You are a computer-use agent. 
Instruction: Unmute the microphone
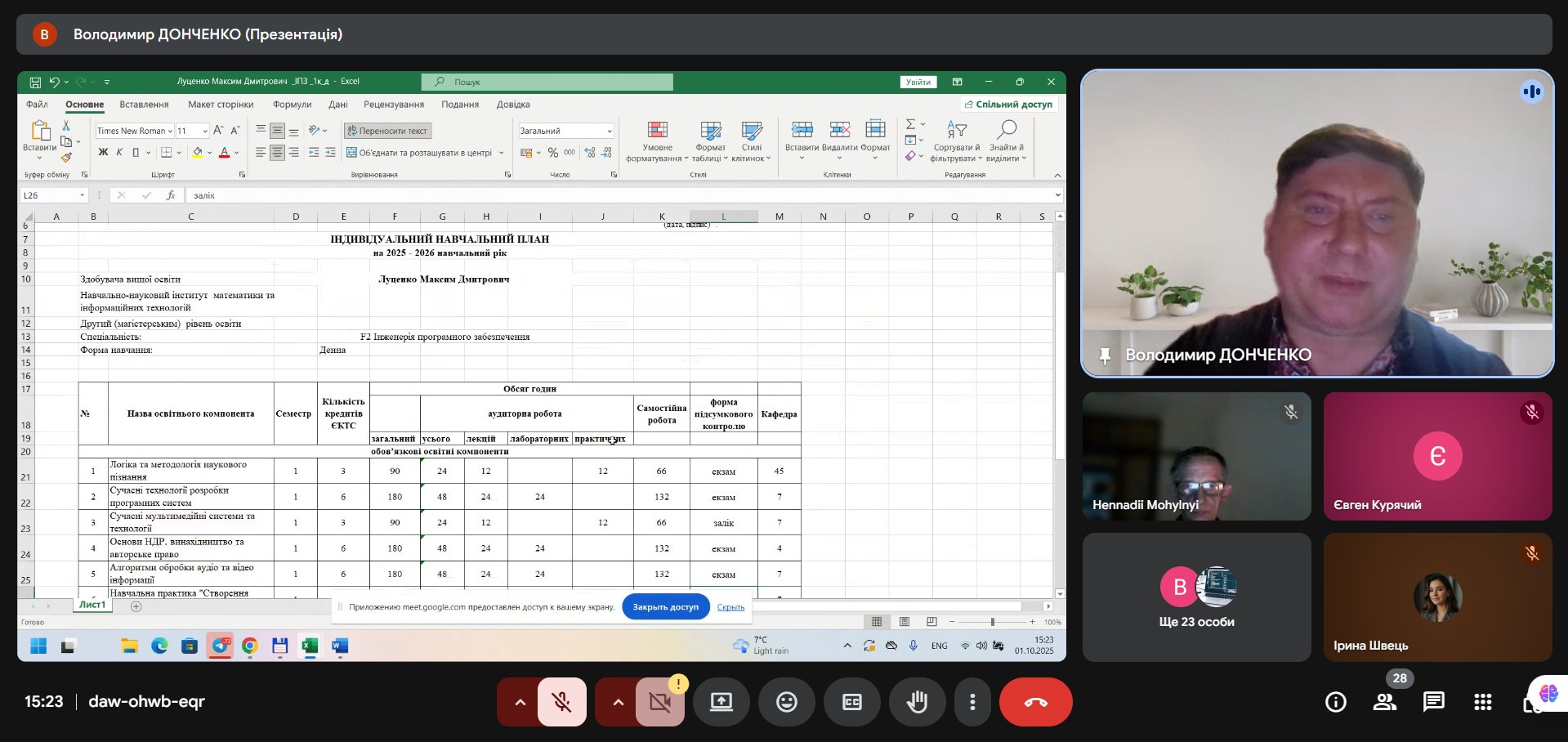[561, 702]
